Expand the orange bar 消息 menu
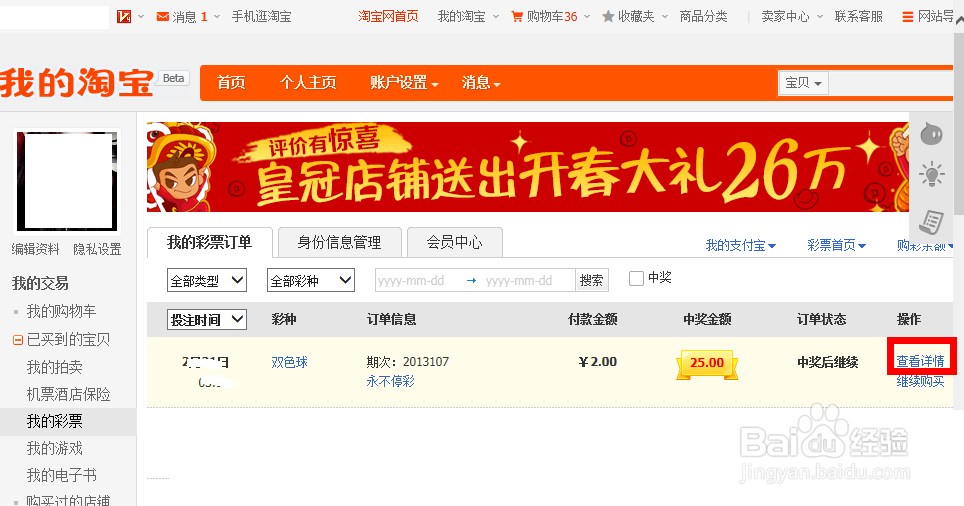The image size is (964, 506). click(x=481, y=82)
